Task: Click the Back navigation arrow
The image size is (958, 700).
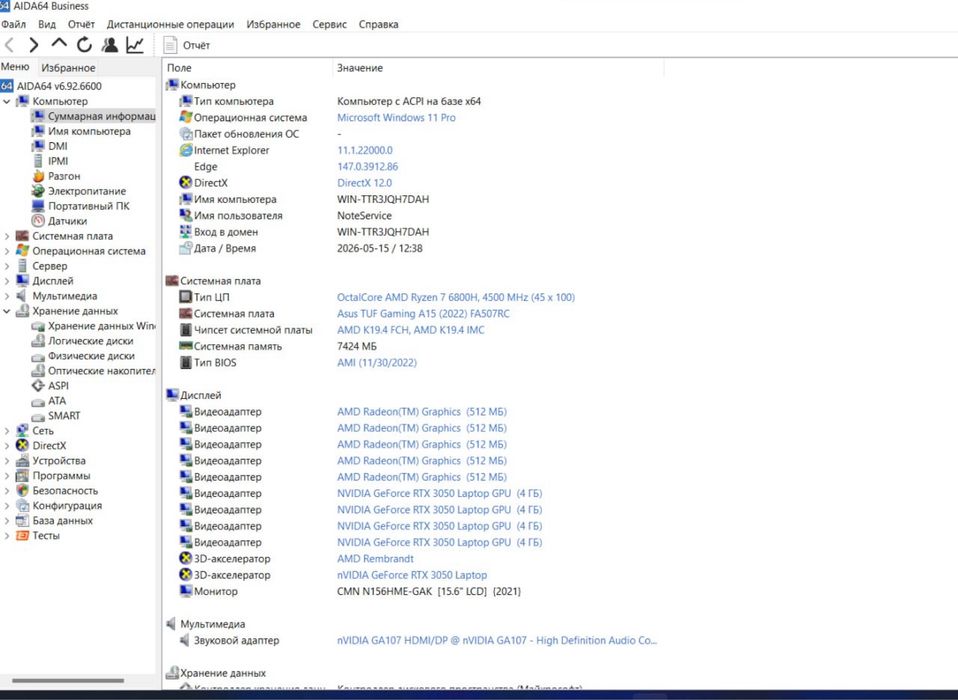Action: [9, 45]
